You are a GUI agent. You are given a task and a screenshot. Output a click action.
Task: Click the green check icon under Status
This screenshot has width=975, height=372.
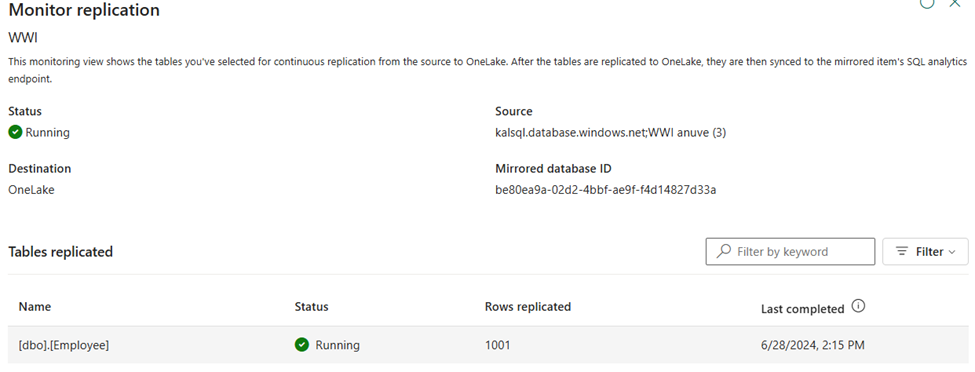pyautogui.click(x=16, y=133)
